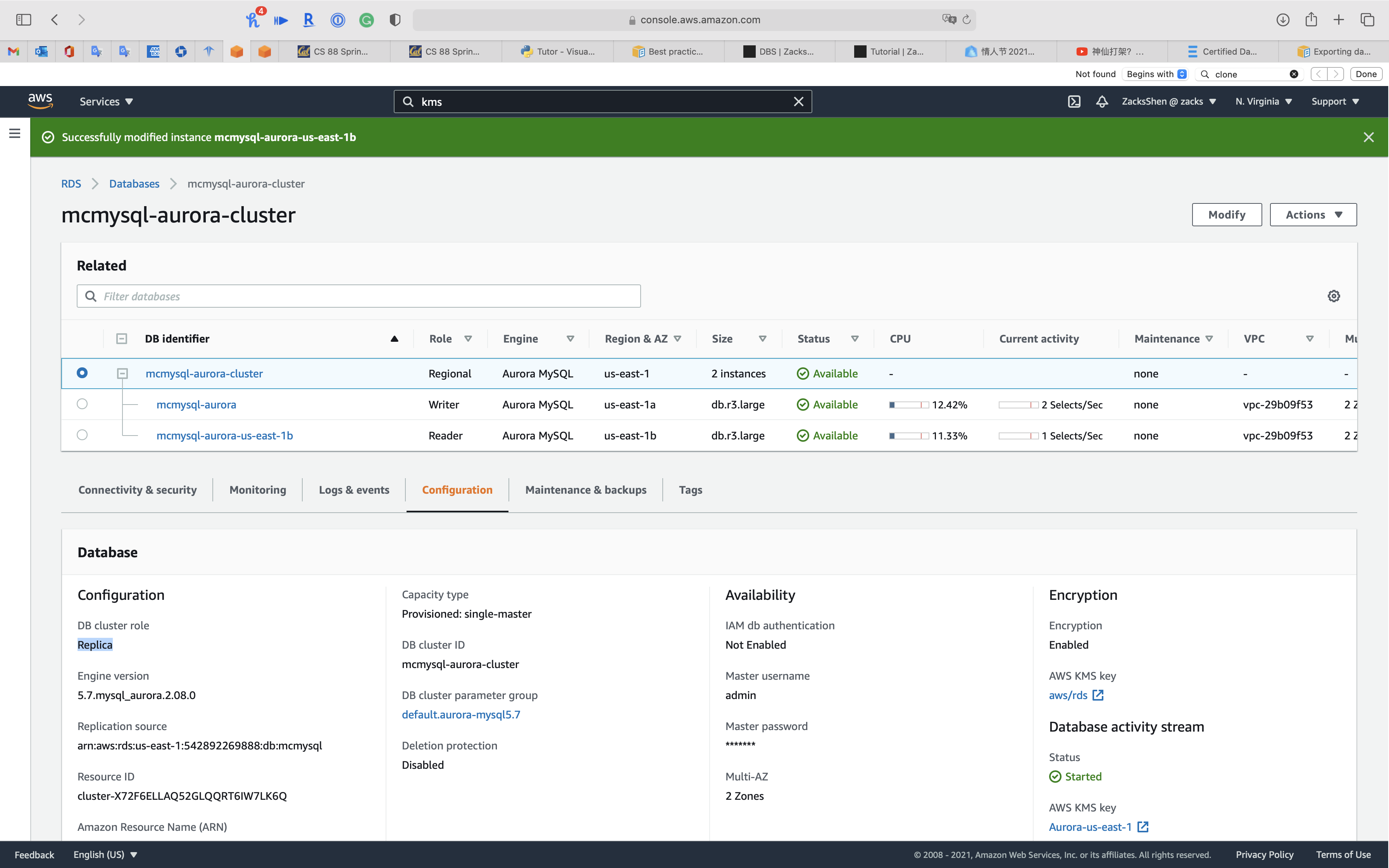Clear the kms search text

point(798,102)
